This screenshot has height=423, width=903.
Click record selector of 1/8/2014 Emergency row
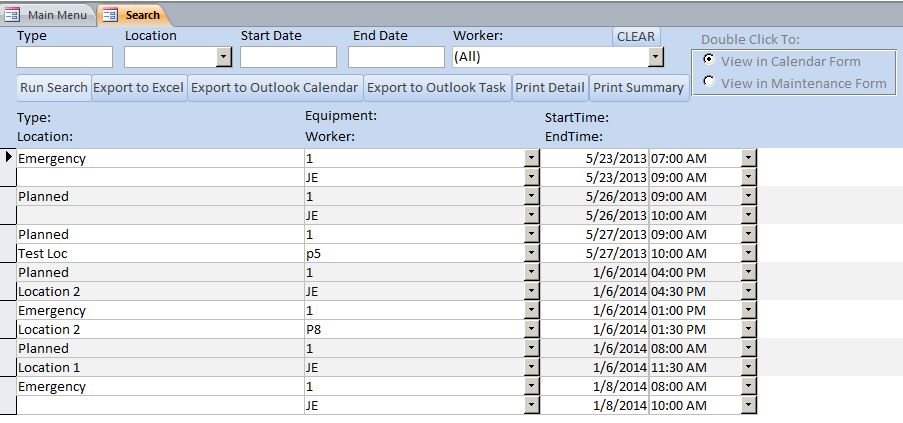(x=8, y=395)
